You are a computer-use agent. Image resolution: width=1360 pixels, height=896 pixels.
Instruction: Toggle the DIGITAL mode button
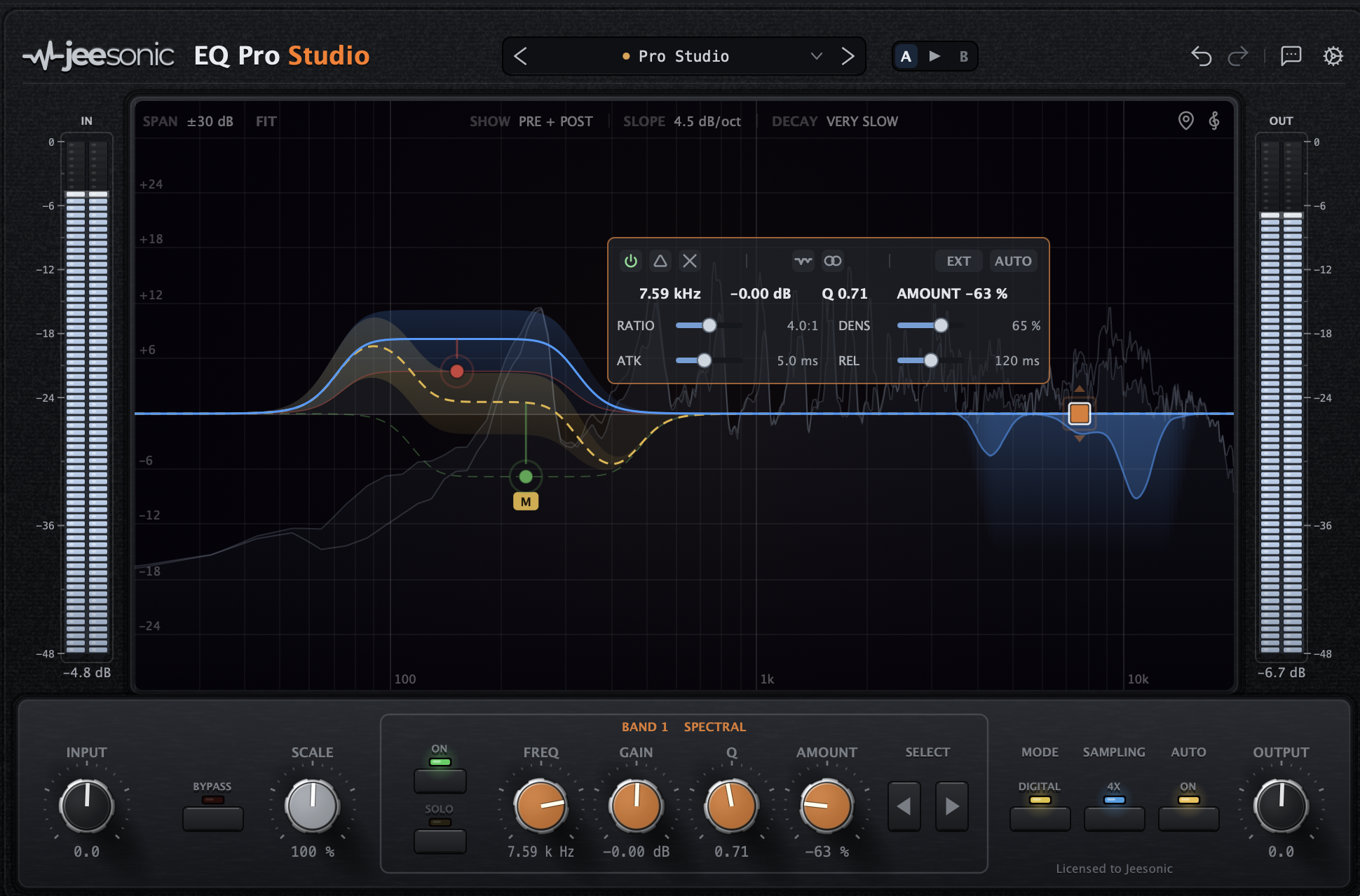point(1040,818)
